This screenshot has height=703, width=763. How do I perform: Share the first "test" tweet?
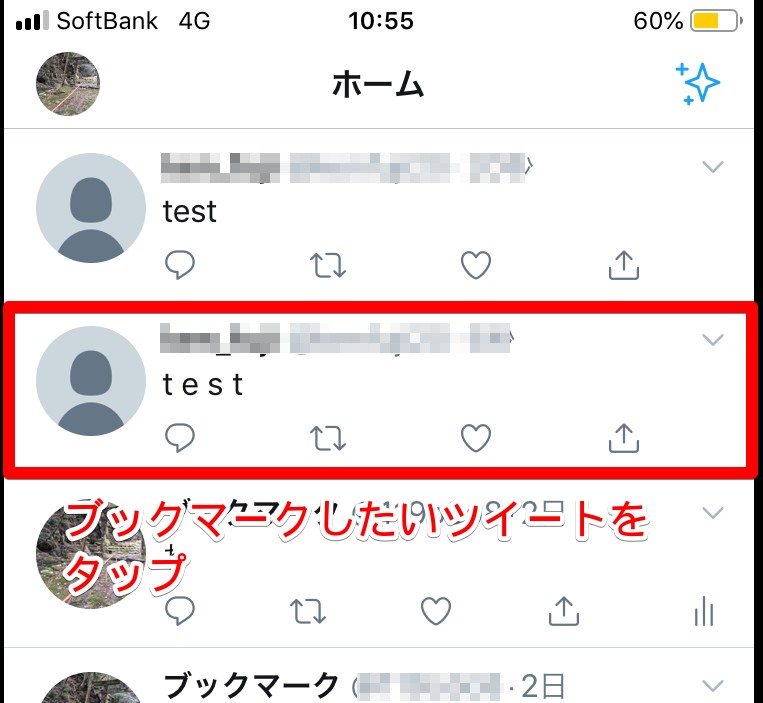(x=624, y=265)
